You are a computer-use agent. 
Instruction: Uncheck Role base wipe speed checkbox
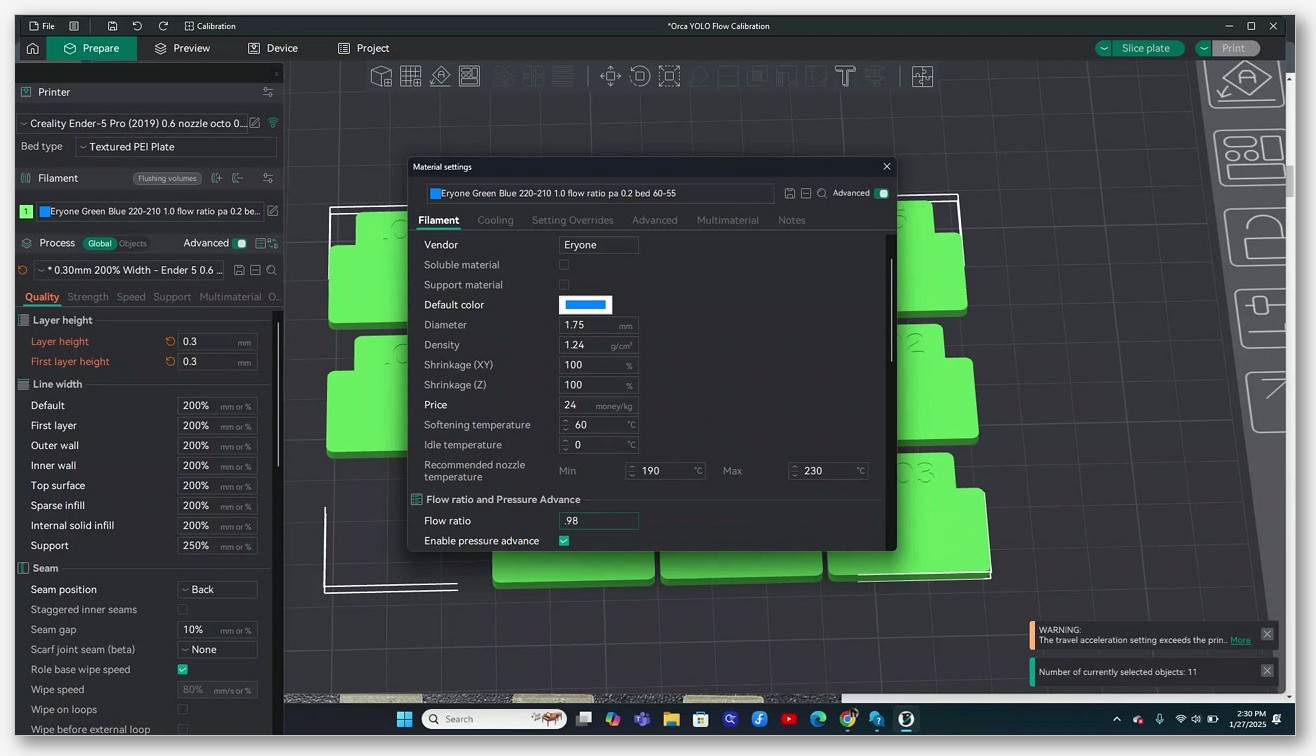pos(182,669)
